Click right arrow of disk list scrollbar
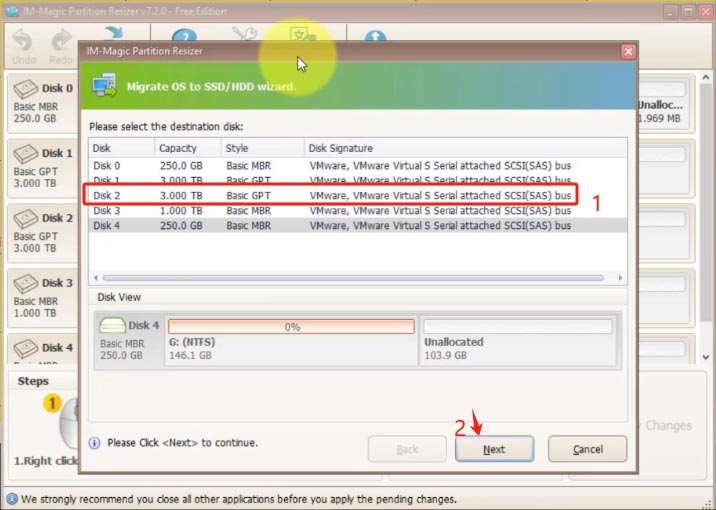The height and width of the screenshot is (510, 716). click(x=620, y=278)
